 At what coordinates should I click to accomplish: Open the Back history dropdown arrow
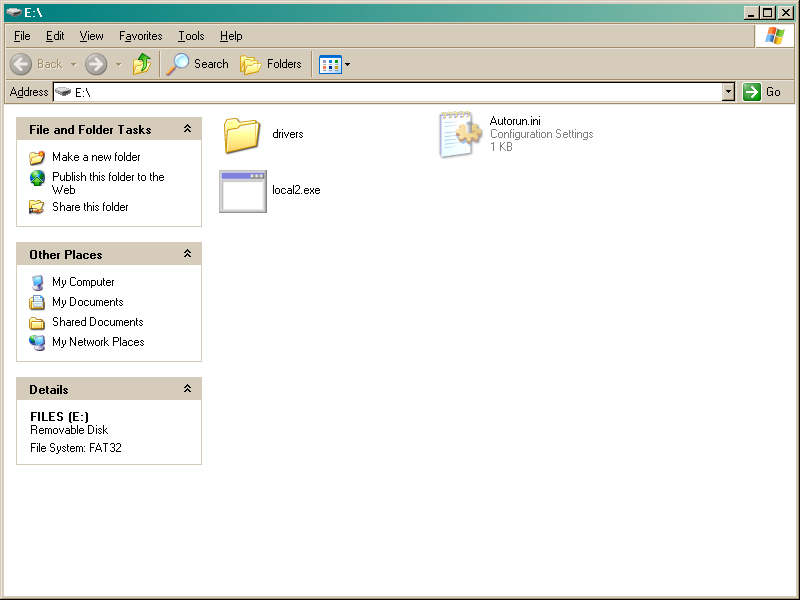pyautogui.click(x=73, y=64)
